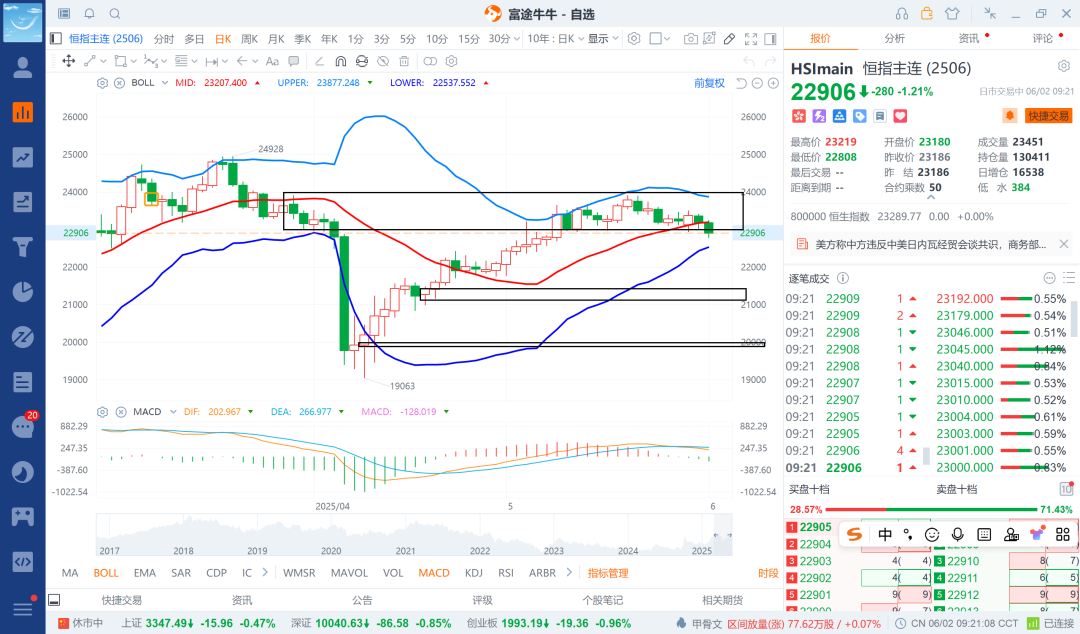
Task: Toggle the order list view icon in 逐笔成交
Action: [x=1069, y=278]
